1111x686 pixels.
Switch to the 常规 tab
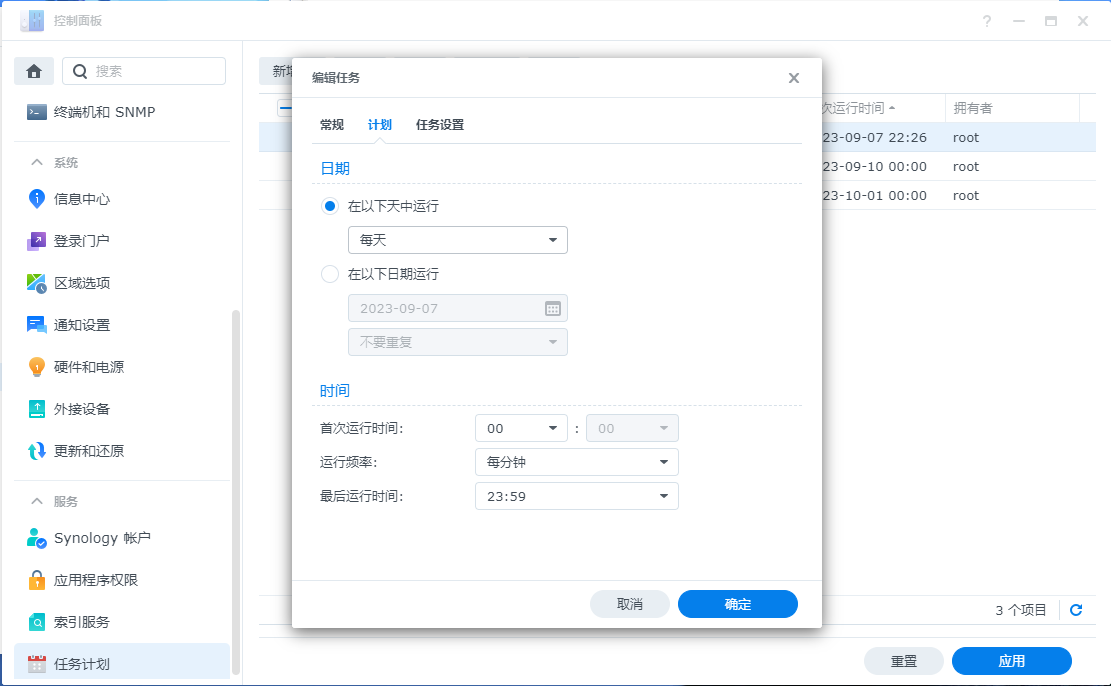332,125
